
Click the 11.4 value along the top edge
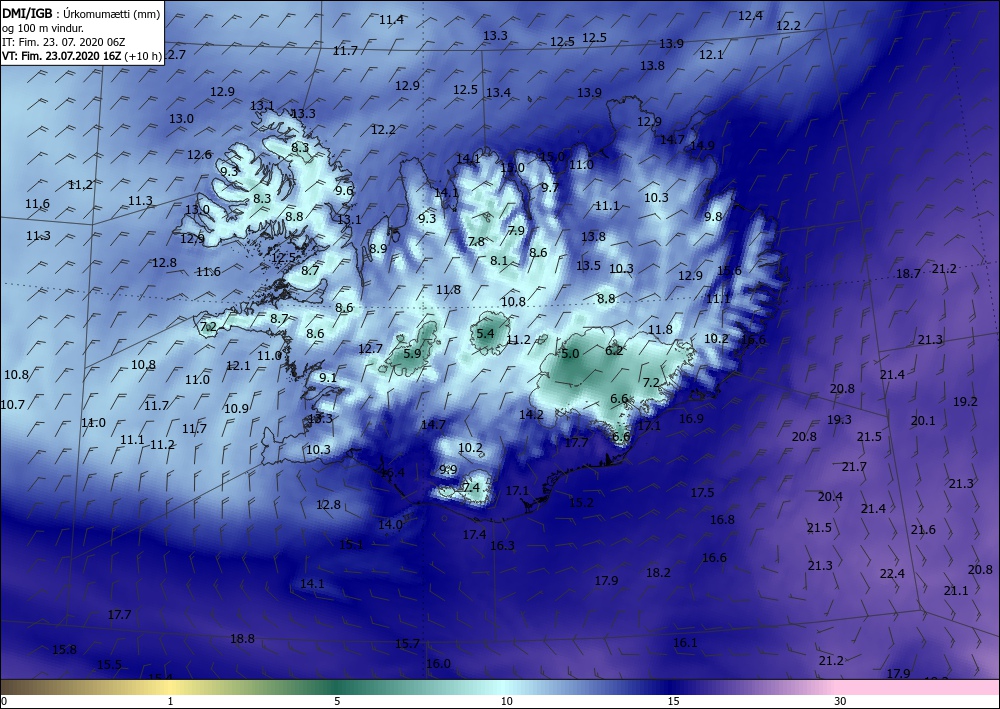[391, 19]
